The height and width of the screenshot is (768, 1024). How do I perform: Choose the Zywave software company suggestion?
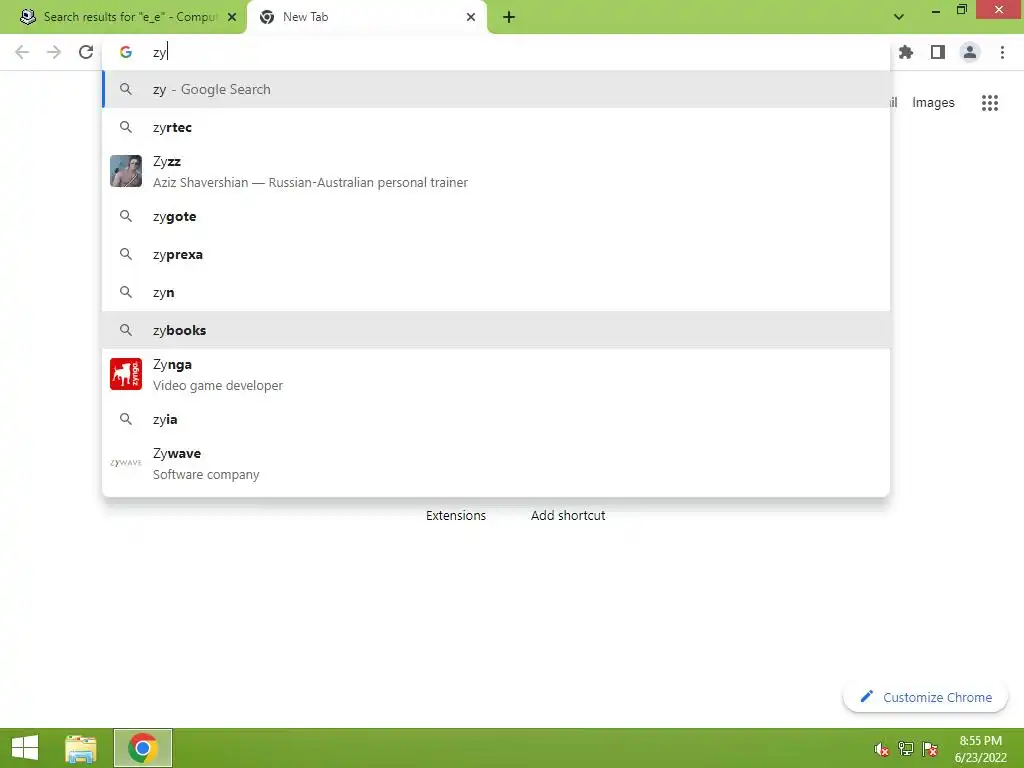(x=496, y=464)
